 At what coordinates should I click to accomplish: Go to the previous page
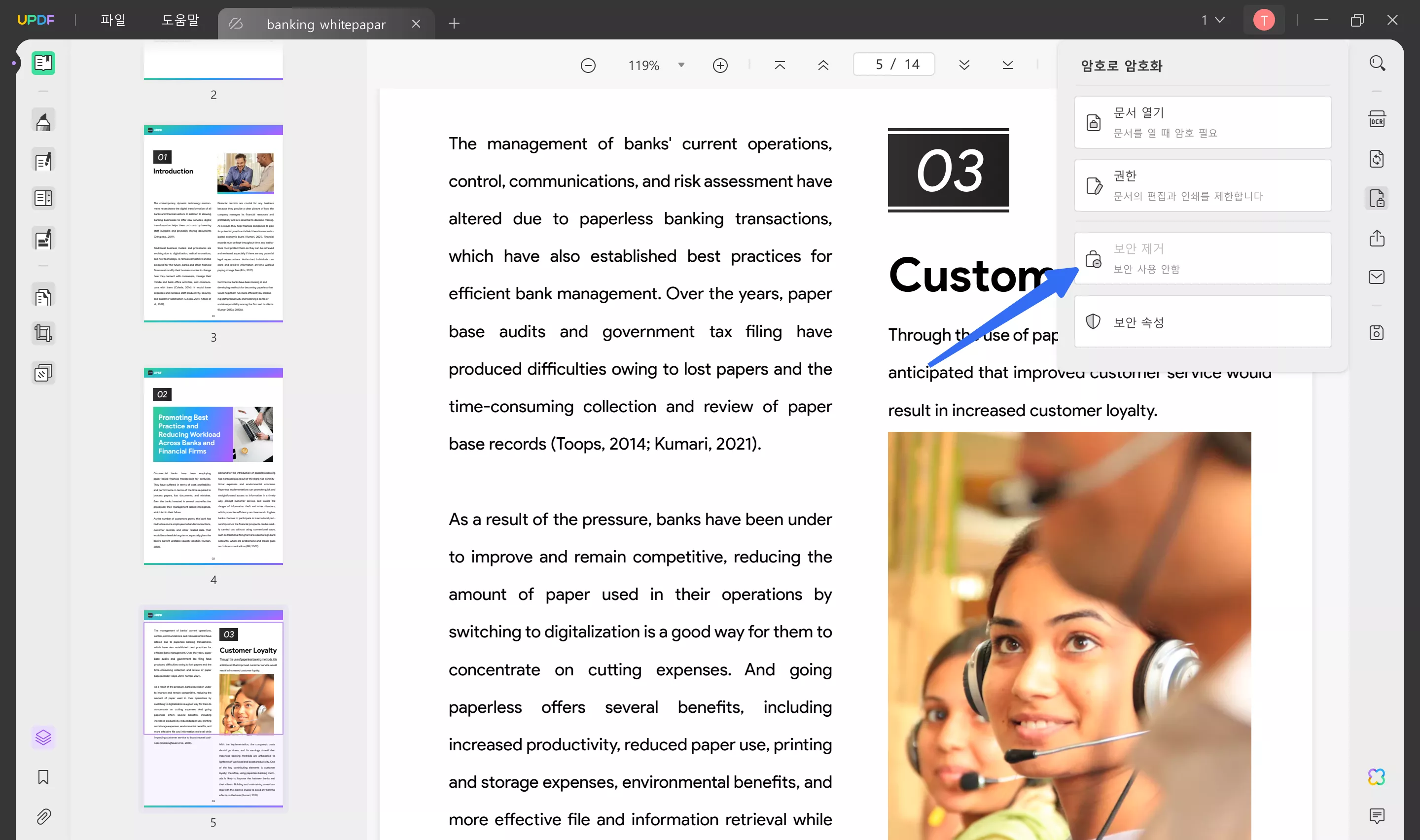[x=823, y=65]
